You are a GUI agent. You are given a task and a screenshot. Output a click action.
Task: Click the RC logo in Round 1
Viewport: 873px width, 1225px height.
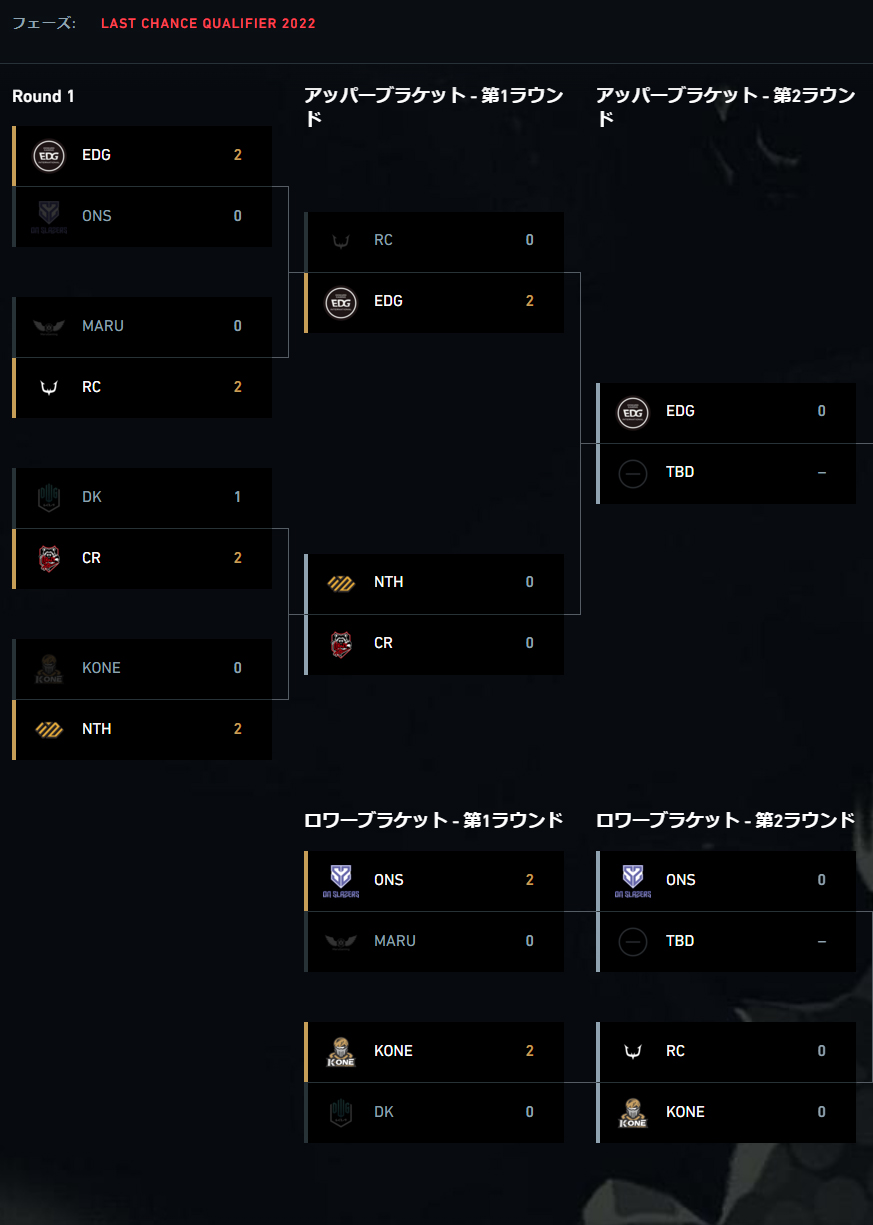[x=49, y=387]
